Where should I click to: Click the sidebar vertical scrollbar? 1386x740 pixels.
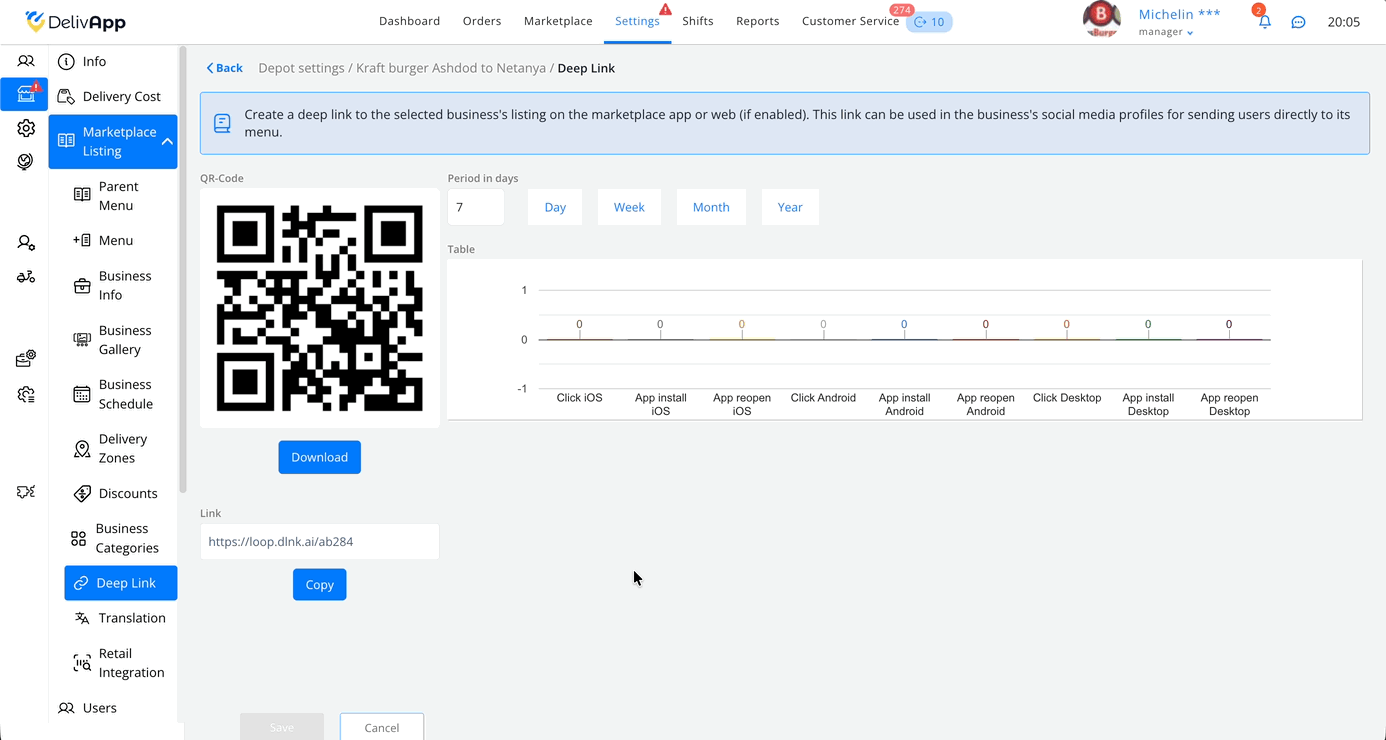182,270
